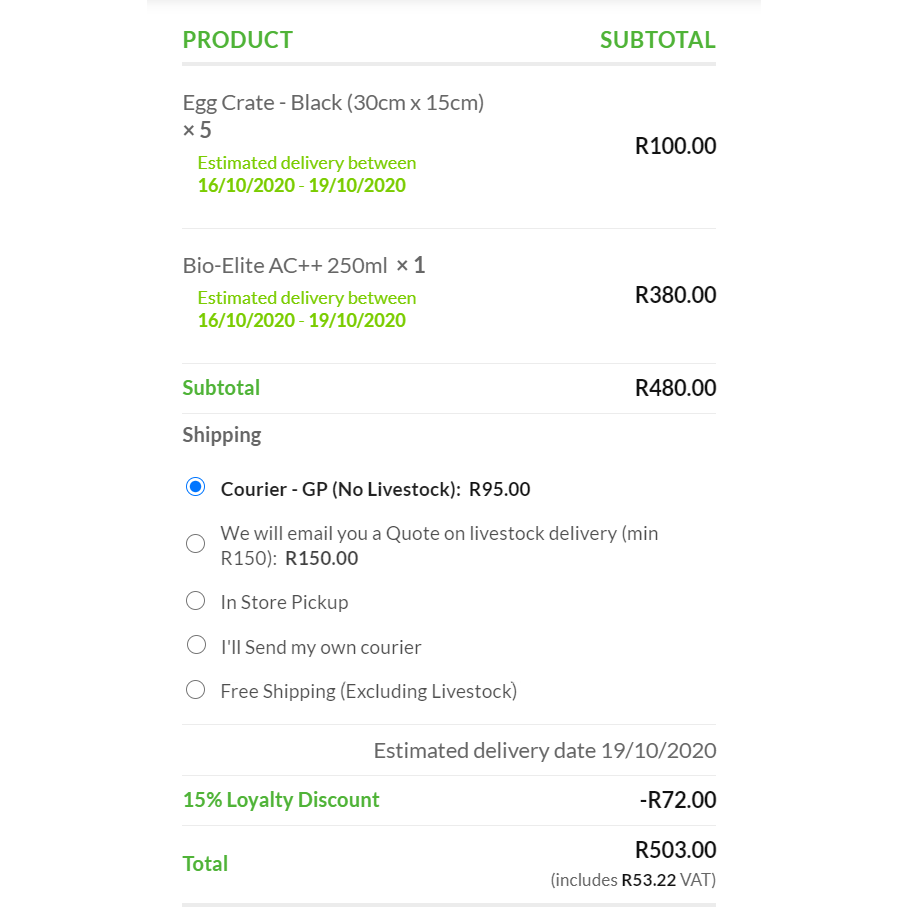Click the livestock delivery quote label text

tap(439, 546)
